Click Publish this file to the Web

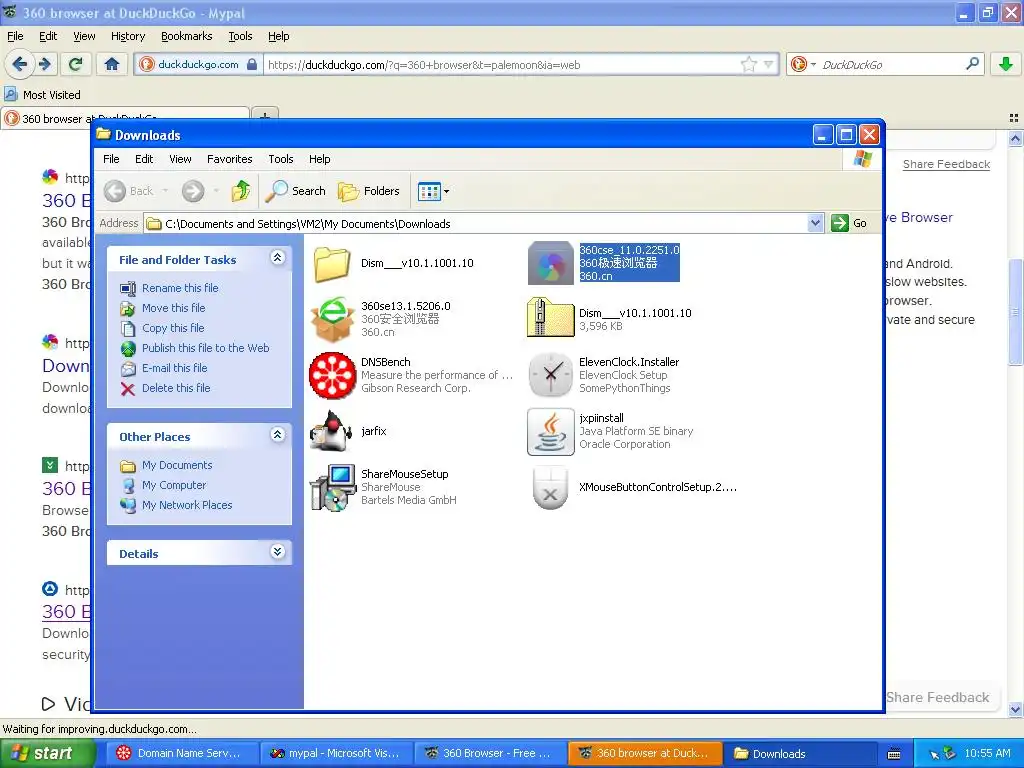[x=205, y=348]
